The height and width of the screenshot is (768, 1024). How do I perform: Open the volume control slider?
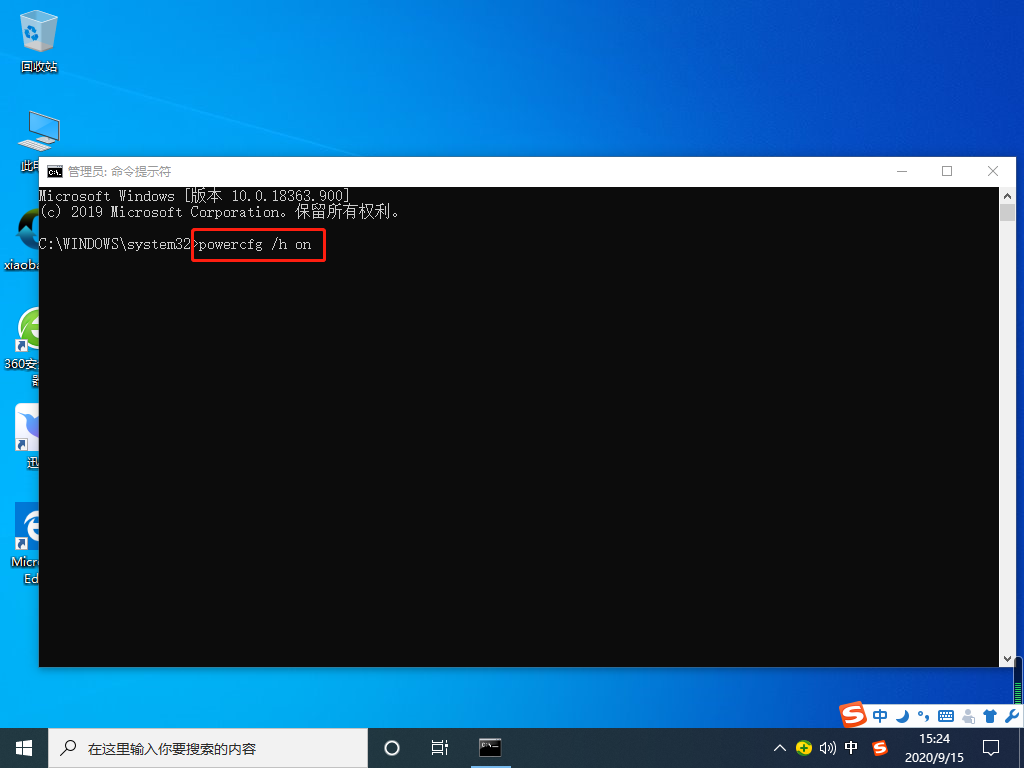[x=826, y=747]
